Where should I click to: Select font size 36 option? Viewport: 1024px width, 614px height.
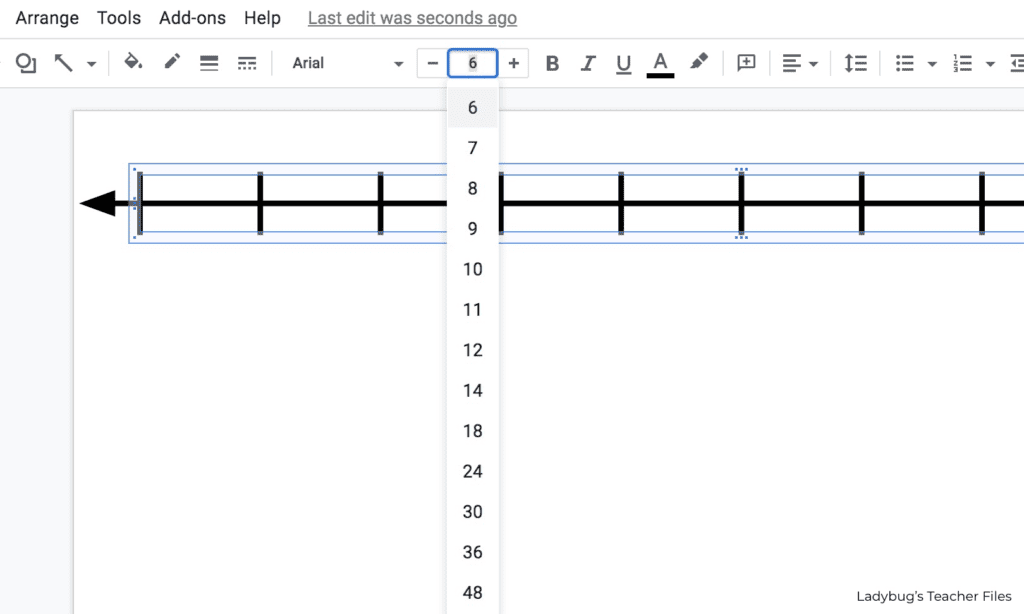pyautogui.click(x=473, y=553)
